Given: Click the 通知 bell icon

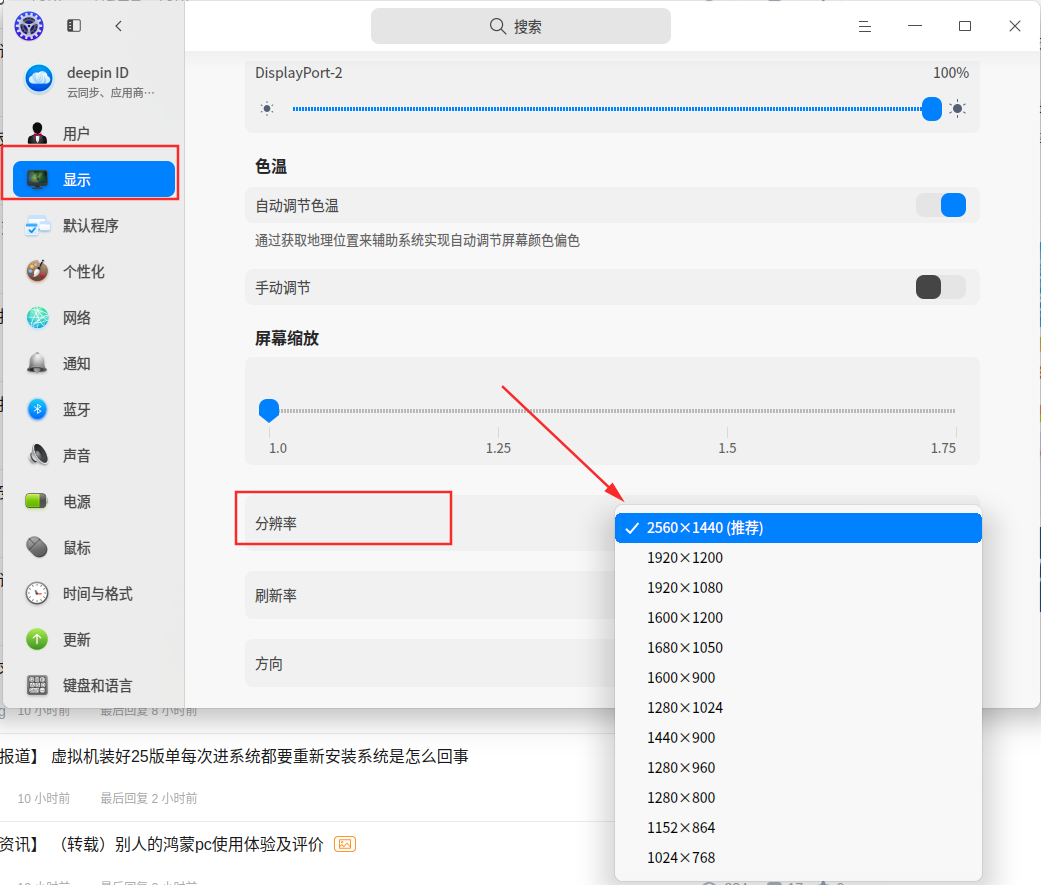Looking at the screenshot, I should (x=37, y=363).
